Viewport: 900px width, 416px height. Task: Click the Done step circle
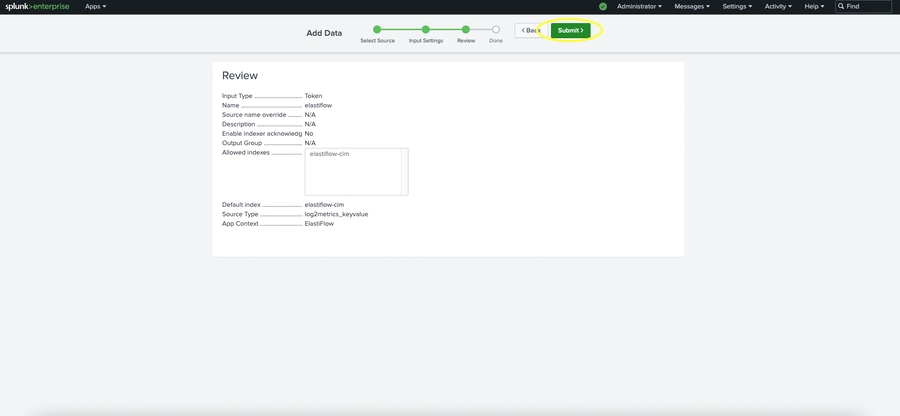tap(496, 30)
